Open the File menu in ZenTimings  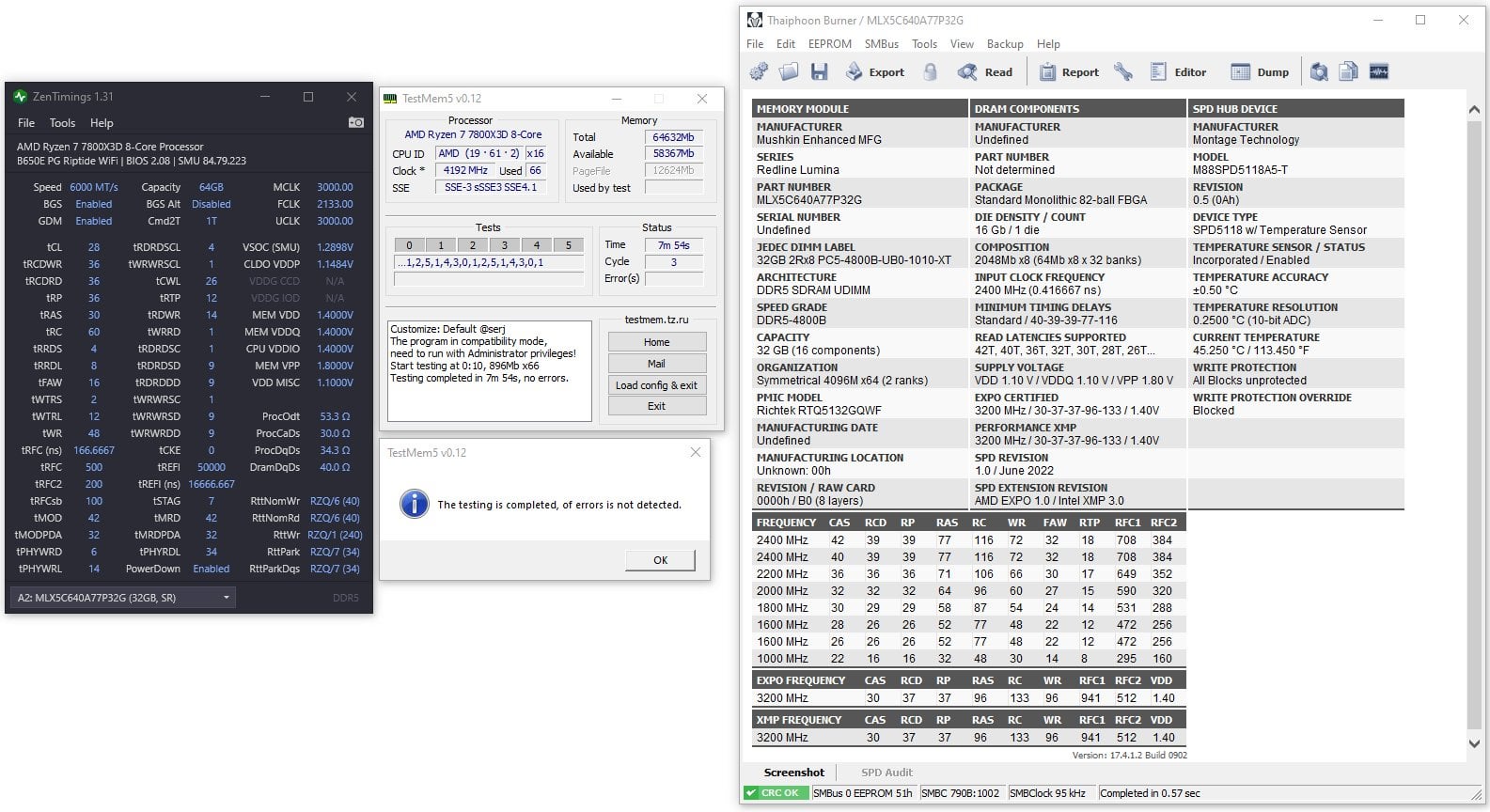click(x=26, y=123)
